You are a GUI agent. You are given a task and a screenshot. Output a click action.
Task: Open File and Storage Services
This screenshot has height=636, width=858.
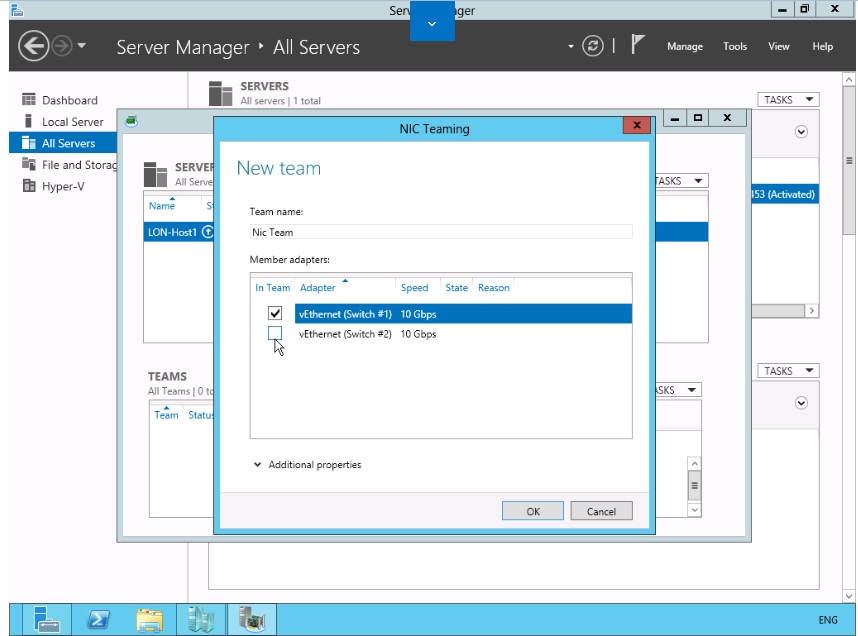(79, 165)
